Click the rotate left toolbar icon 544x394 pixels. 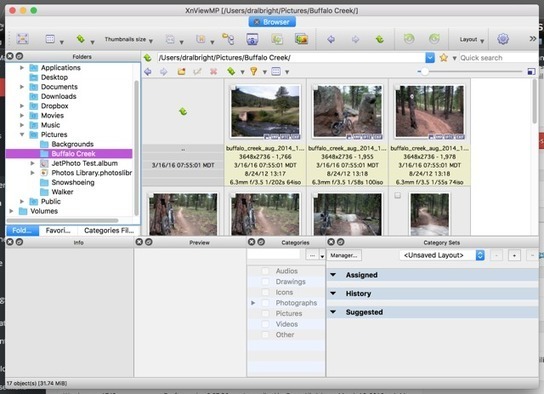tap(409, 39)
